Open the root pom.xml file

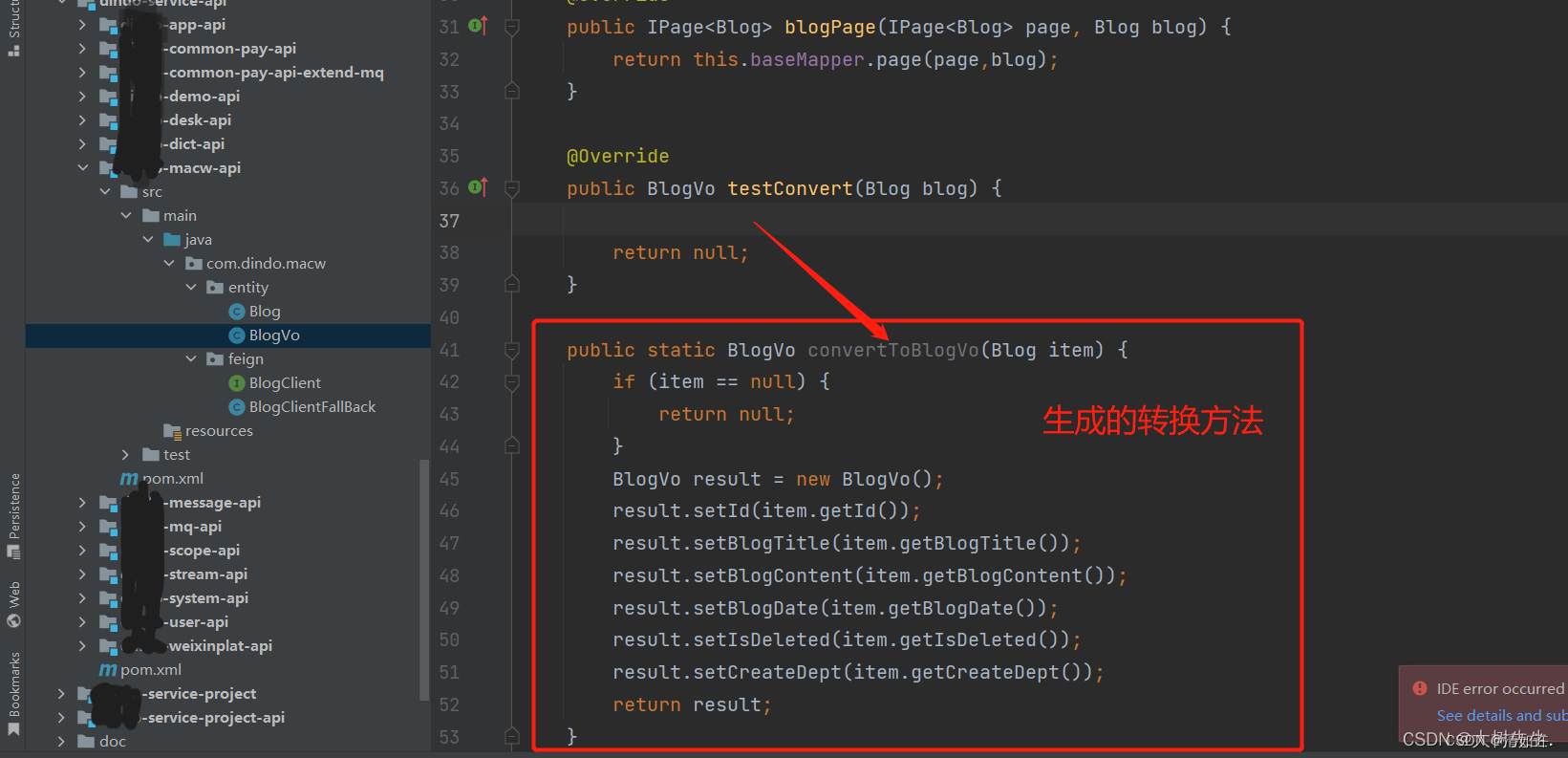point(151,670)
